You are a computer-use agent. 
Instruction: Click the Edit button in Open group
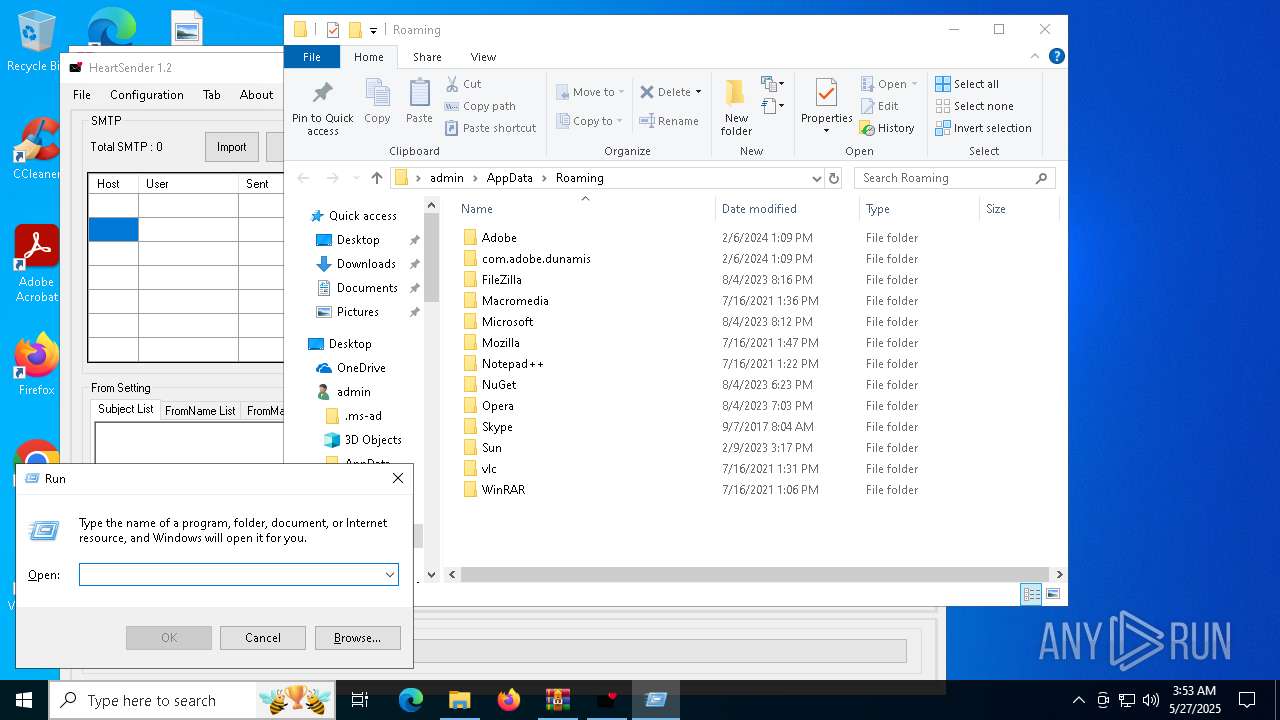880,106
